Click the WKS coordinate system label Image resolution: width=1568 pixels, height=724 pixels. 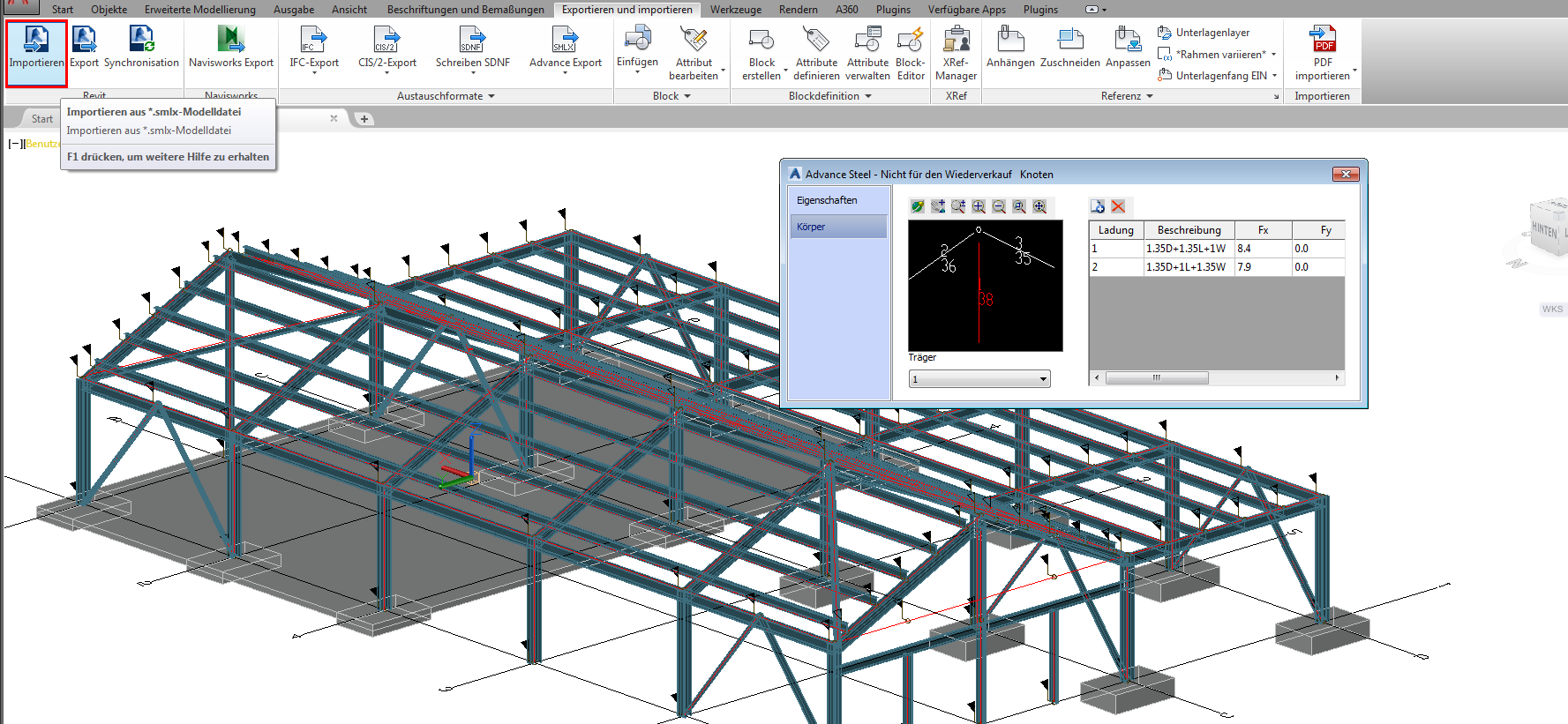coord(1552,310)
